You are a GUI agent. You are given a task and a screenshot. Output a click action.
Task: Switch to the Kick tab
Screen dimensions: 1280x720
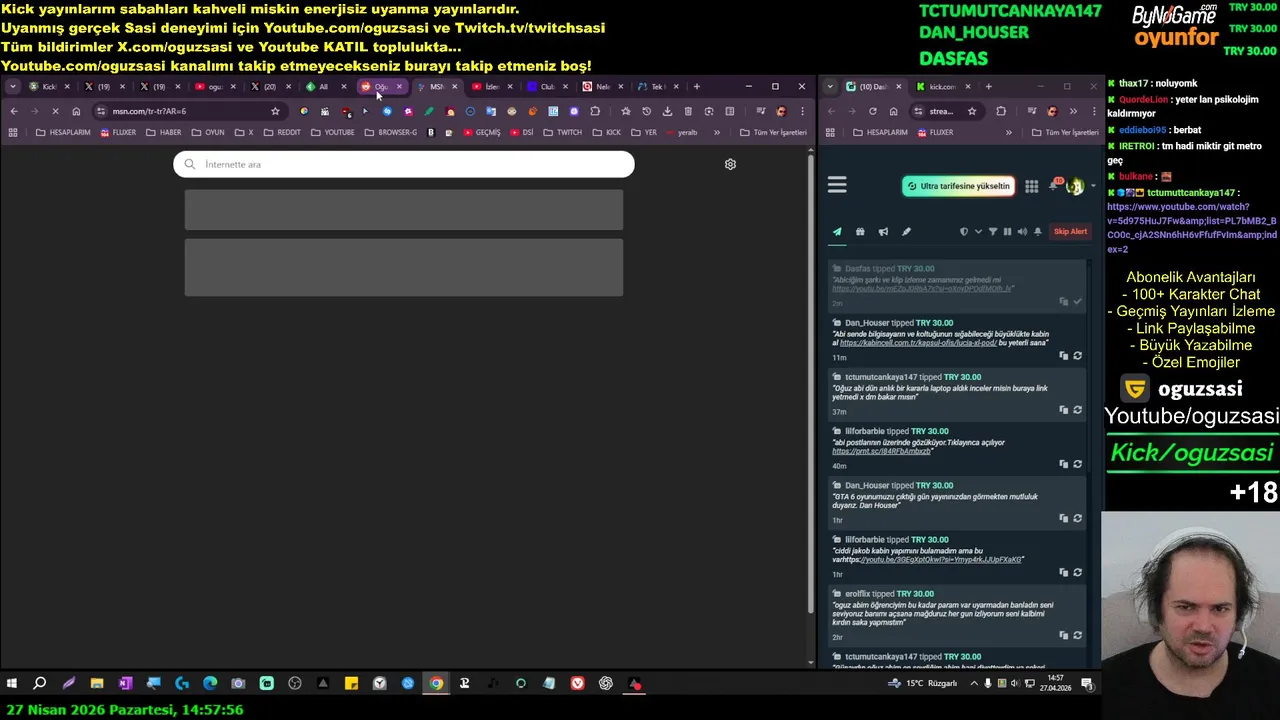coord(48,87)
